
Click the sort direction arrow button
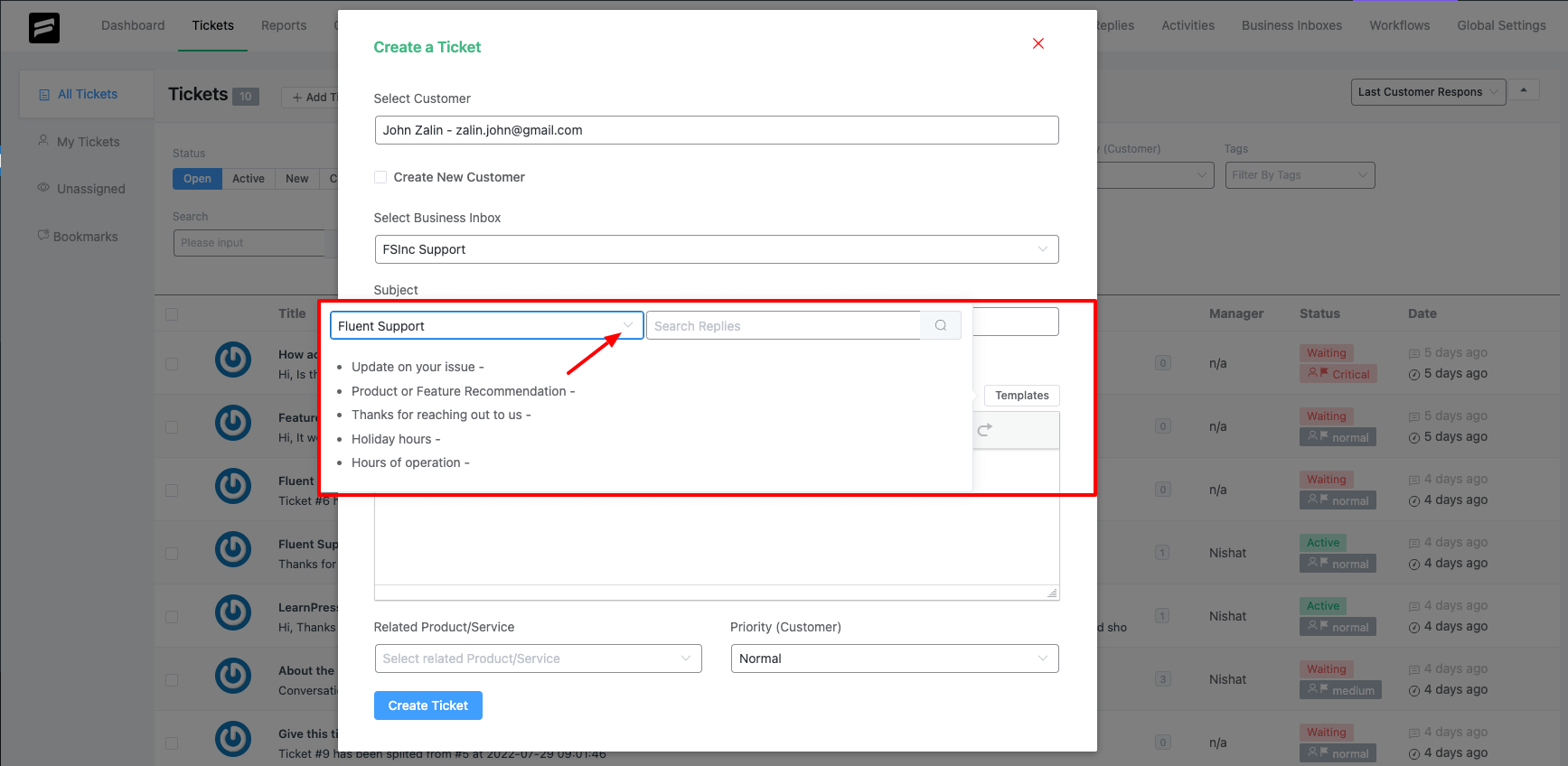coord(1524,90)
